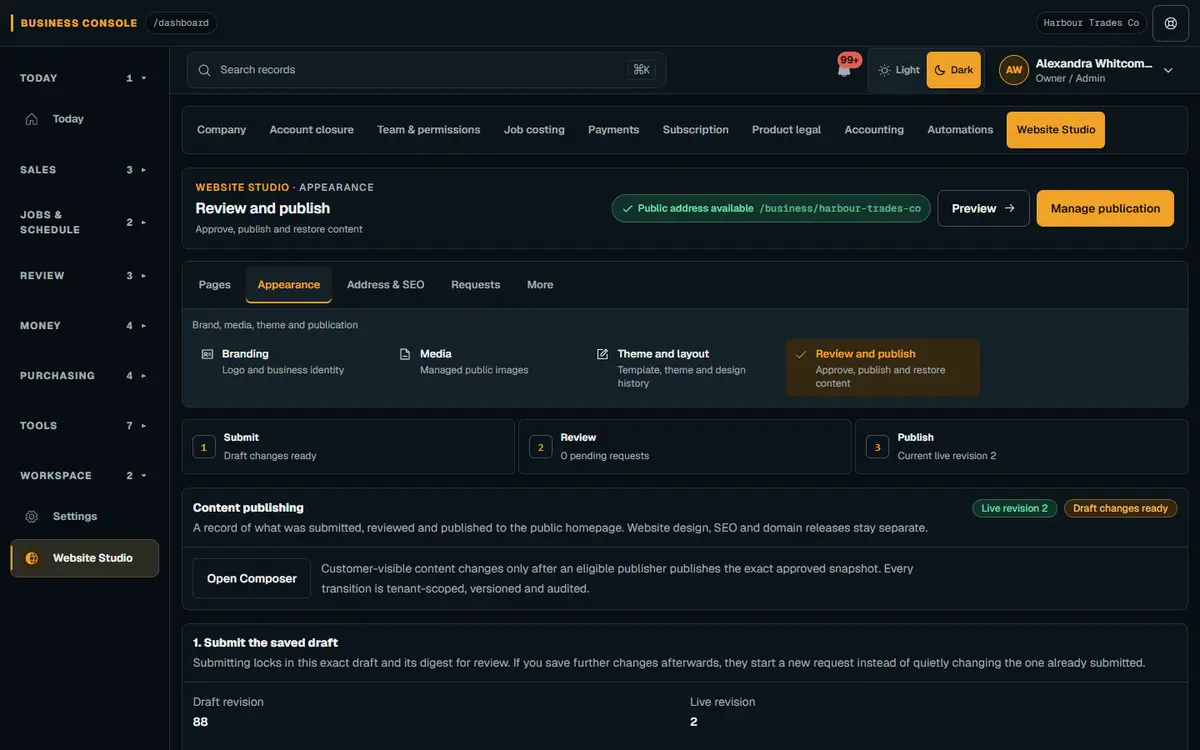The width and height of the screenshot is (1200, 750).
Task: Click the Website Studio globe icon in sidebar
Action: coord(32,558)
